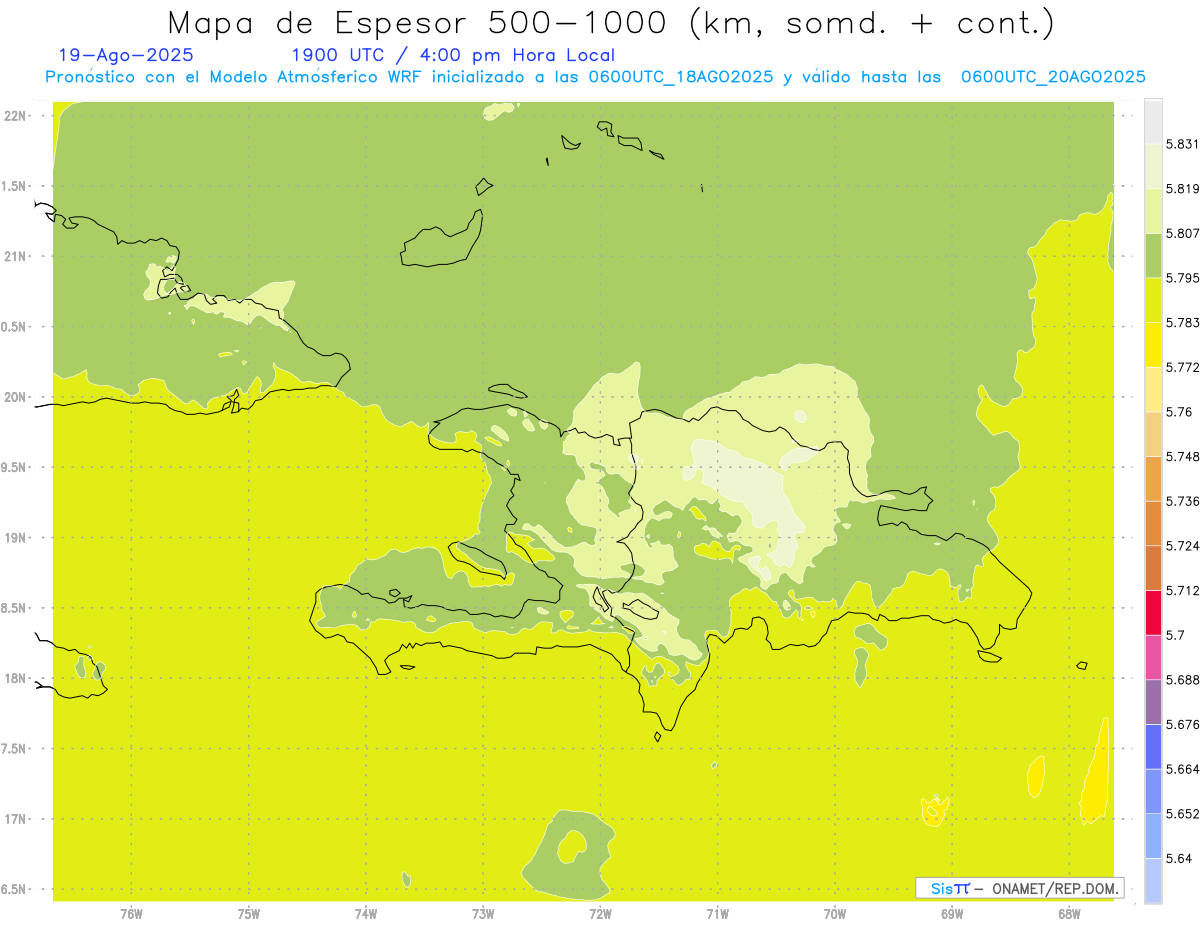Click the 18N latitude label
Image resolution: width=1200 pixels, height=927 pixels.
(x=16, y=679)
